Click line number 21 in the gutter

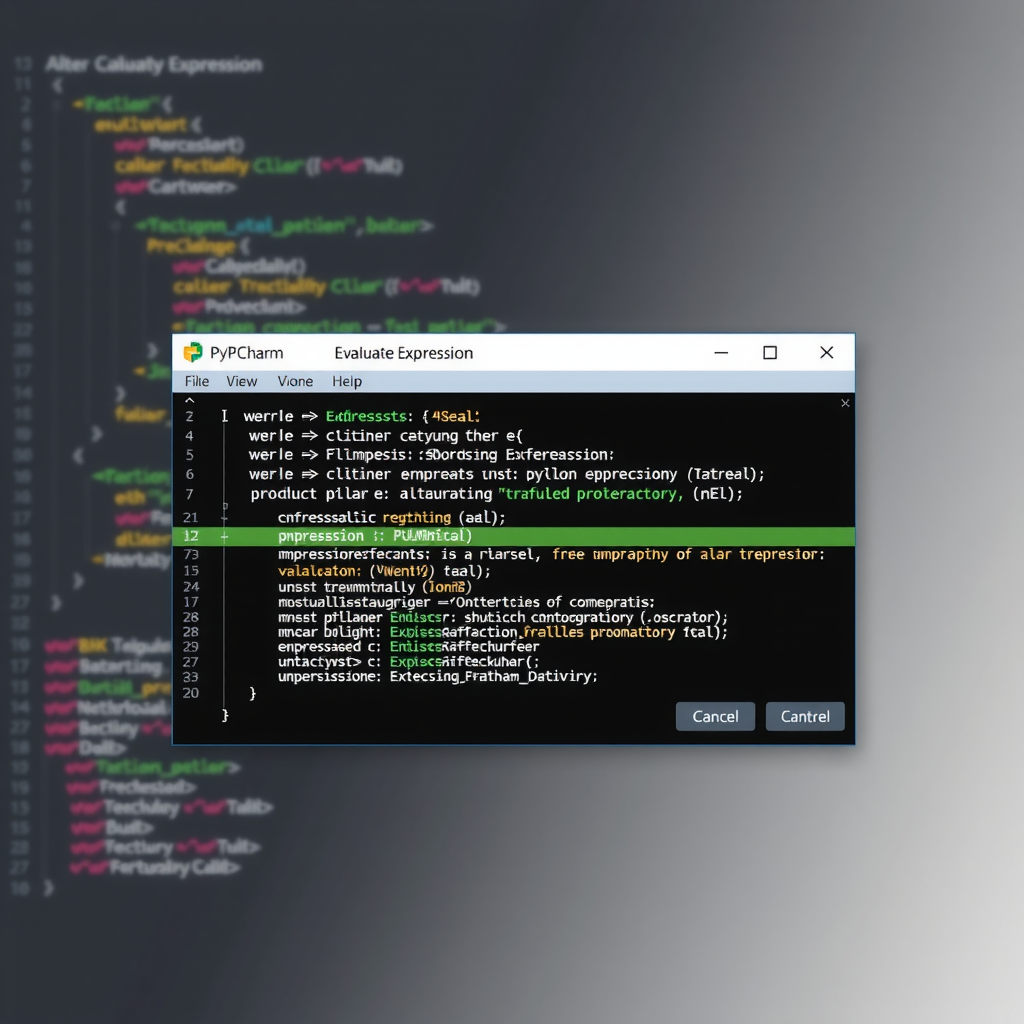tap(190, 518)
